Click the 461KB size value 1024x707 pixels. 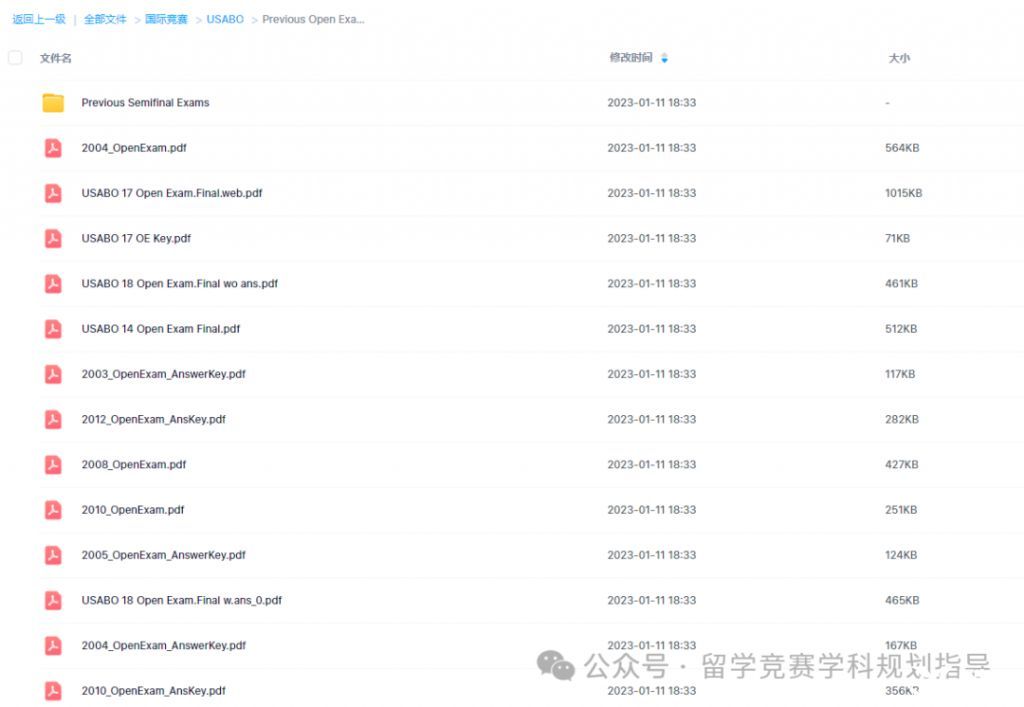[901, 283]
